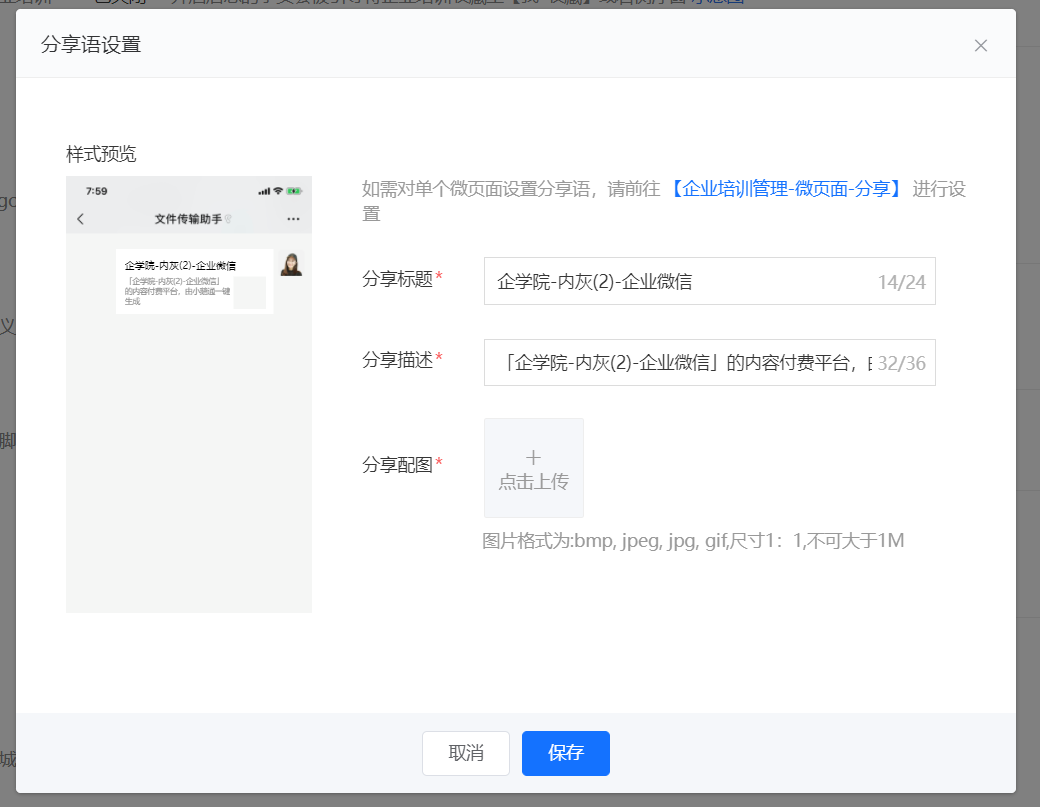The width and height of the screenshot is (1040, 807).
Task: Click the 14/24 character counter
Action: [901, 282]
